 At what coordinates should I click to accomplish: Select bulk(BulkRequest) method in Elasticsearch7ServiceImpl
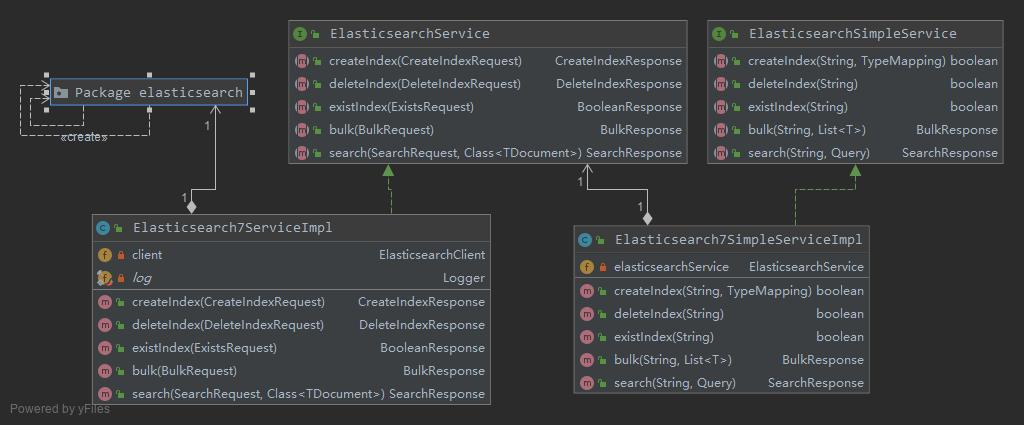coord(184,371)
